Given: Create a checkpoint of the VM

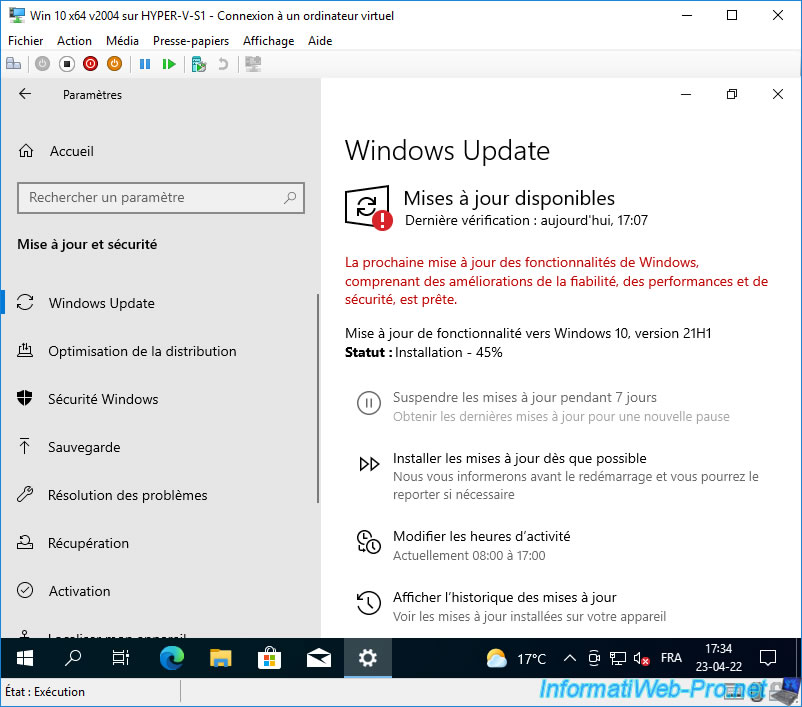Looking at the screenshot, I should coord(198,64).
